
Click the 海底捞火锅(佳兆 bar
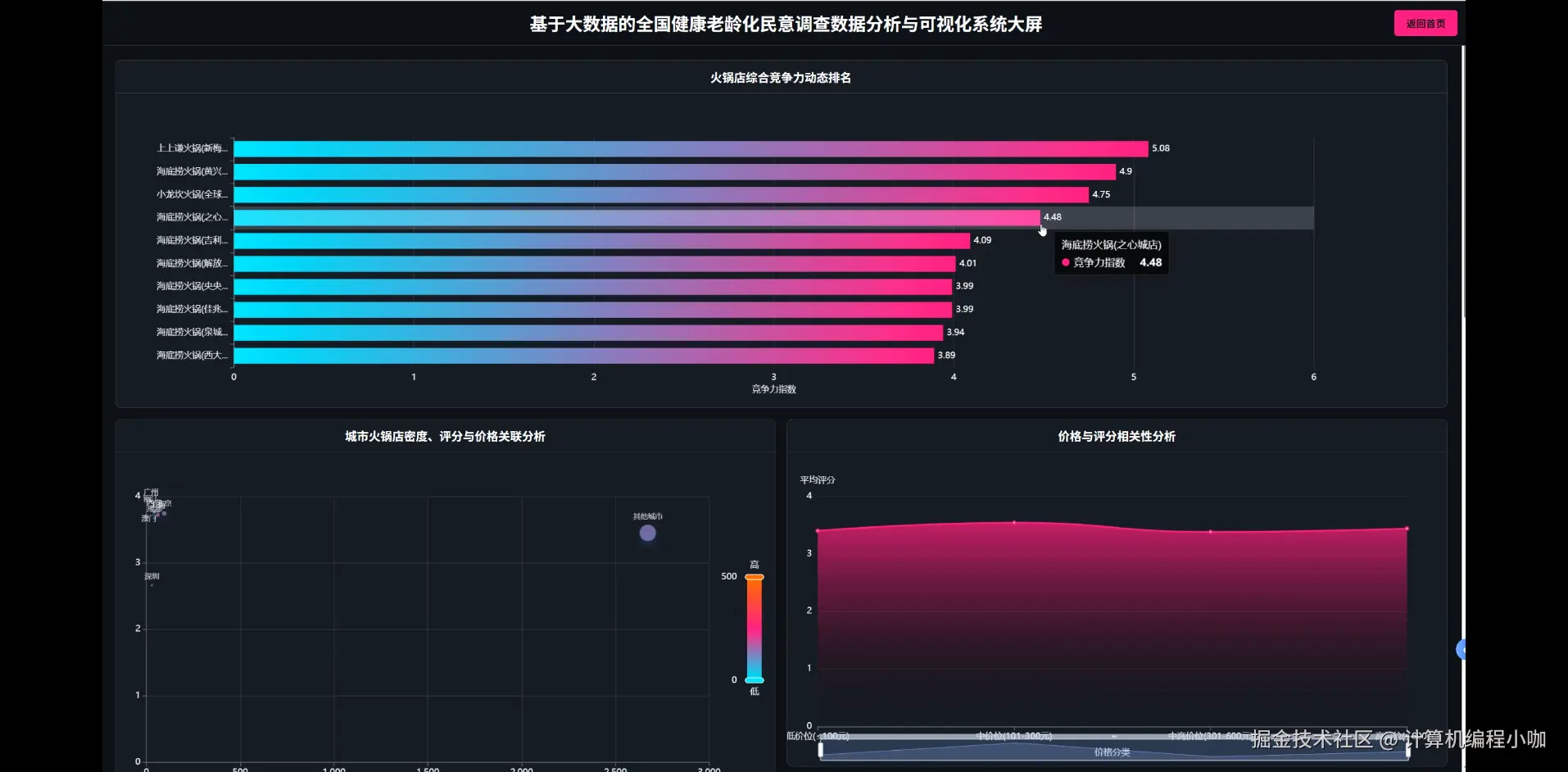click(x=593, y=309)
